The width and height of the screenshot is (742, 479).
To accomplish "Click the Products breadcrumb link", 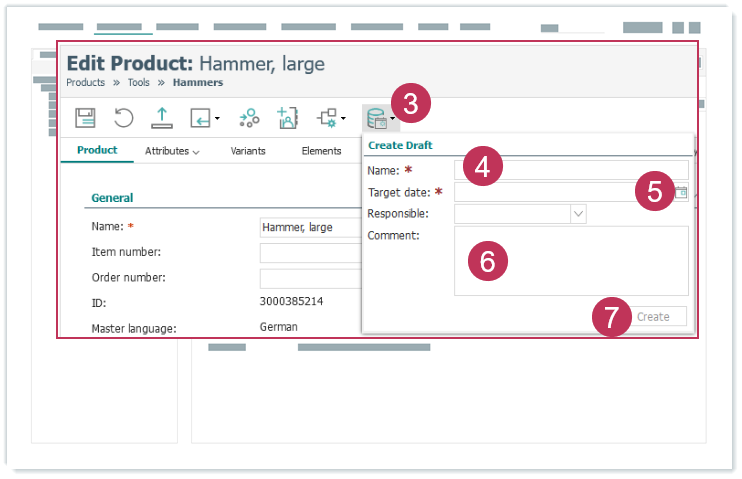I will (x=85, y=82).
